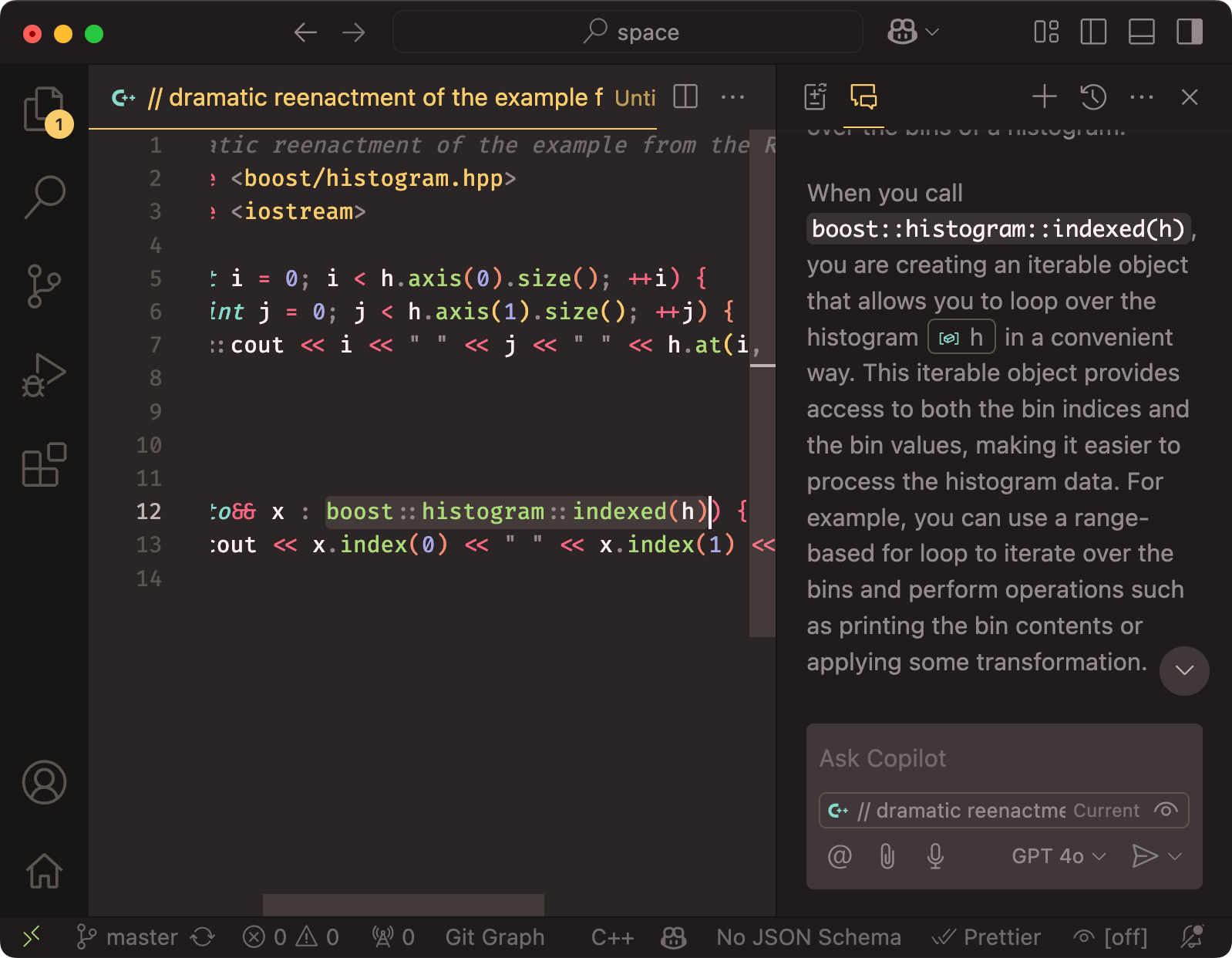Image resolution: width=1232 pixels, height=958 pixels.
Task: Open remote window from status bar
Action: tap(32, 937)
